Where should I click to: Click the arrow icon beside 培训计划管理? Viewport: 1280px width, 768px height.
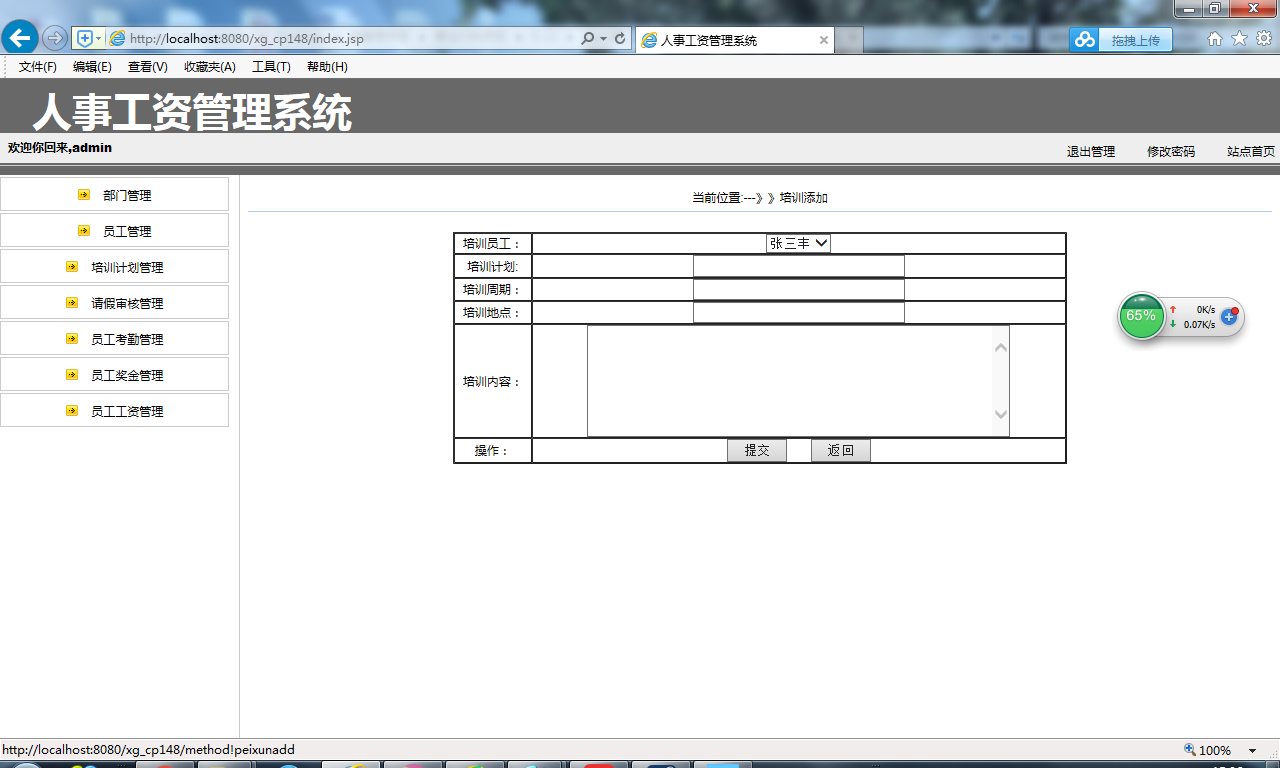point(72,267)
